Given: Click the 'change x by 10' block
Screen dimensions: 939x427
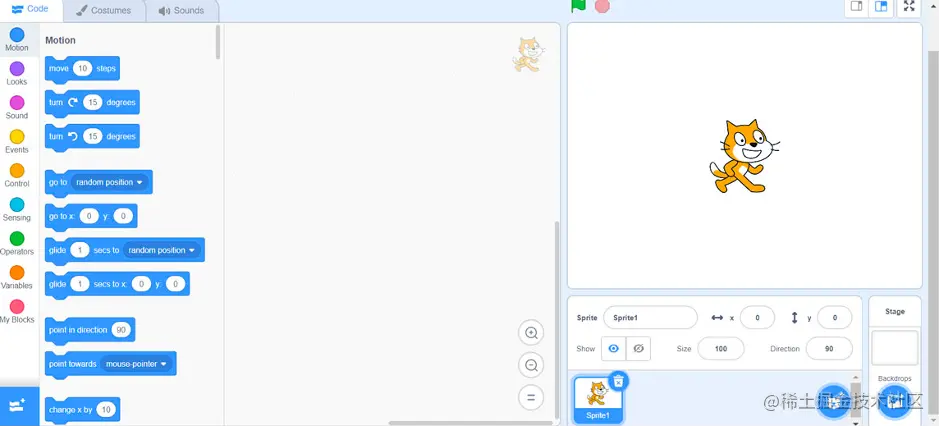Looking at the screenshot, I should [83, 410].
